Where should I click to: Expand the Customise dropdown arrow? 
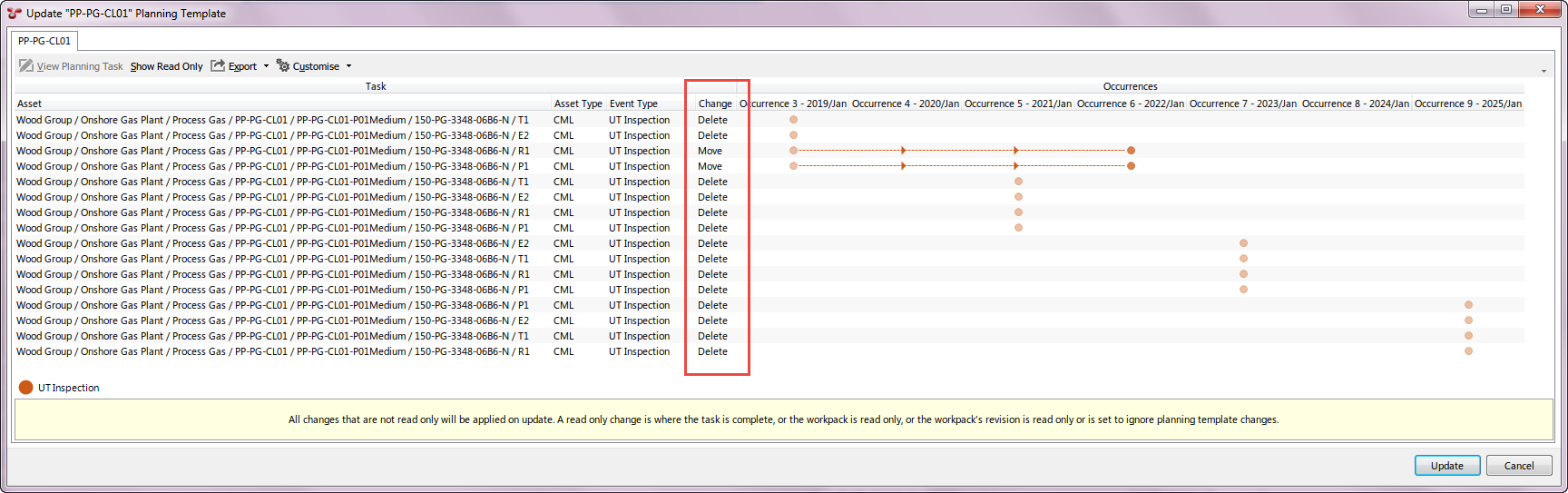(x=348, y=66)
